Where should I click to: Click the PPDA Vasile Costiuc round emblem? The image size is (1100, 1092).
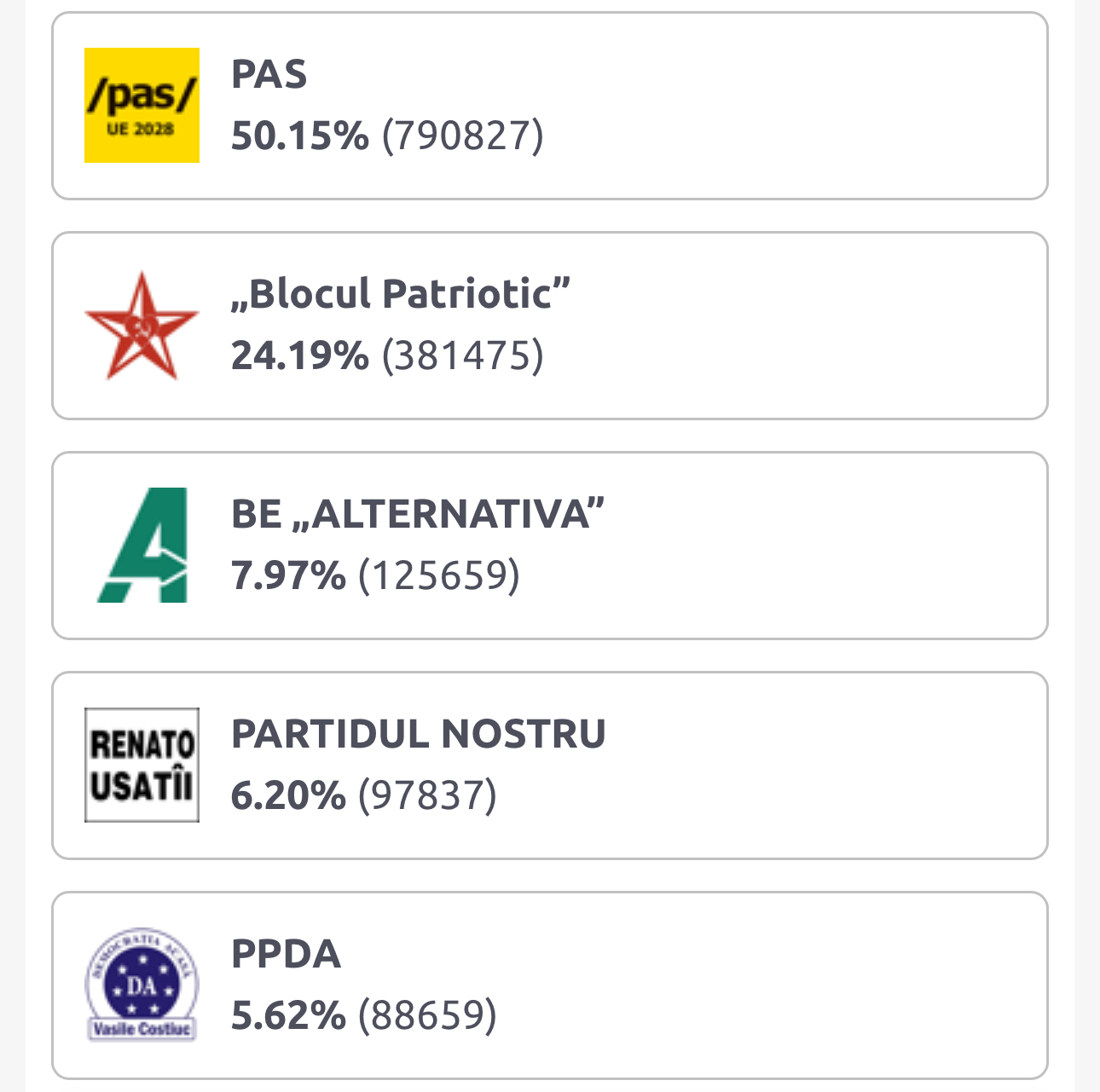pyautogui.click(x=142, y=985)
